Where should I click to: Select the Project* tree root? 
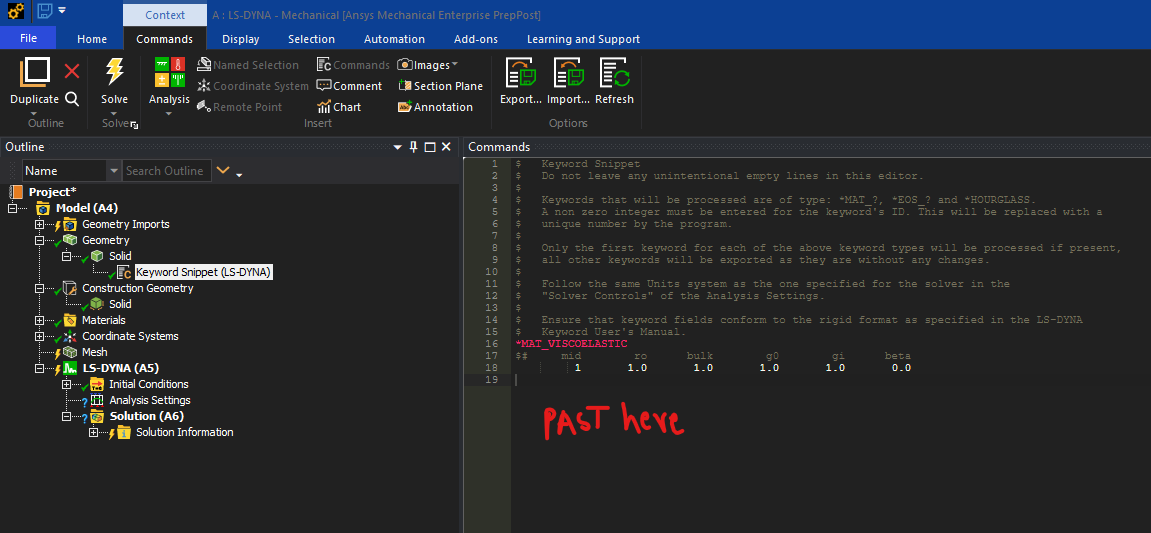point(52,192)
